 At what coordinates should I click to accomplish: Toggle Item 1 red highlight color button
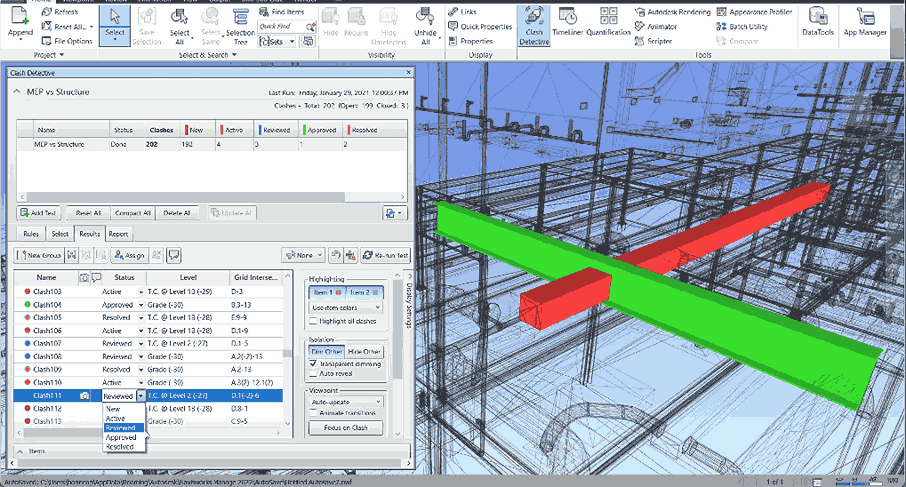(328, 292)
